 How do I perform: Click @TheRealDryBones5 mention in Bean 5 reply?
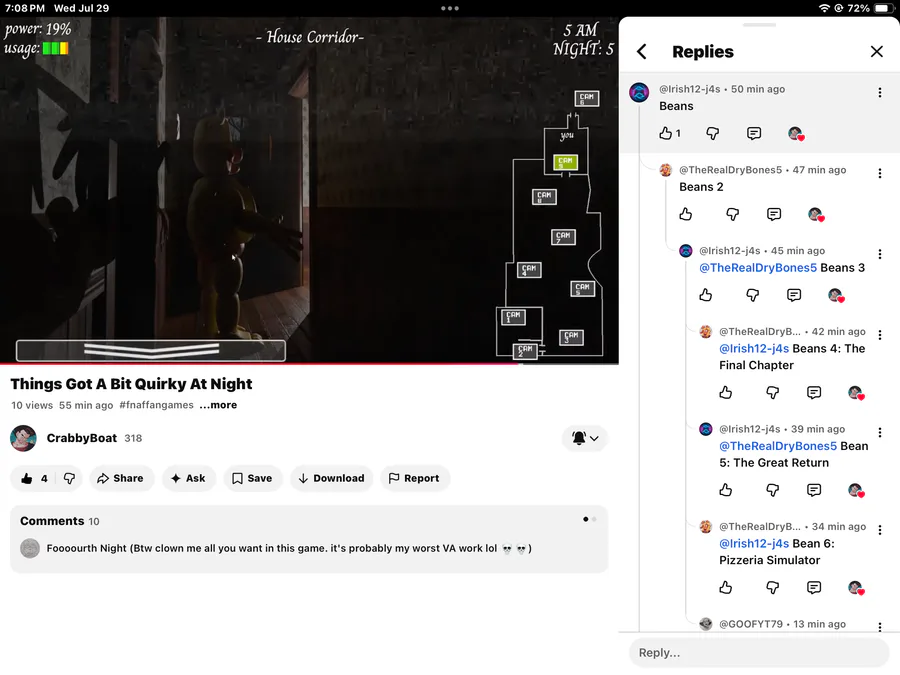point(778,446)
